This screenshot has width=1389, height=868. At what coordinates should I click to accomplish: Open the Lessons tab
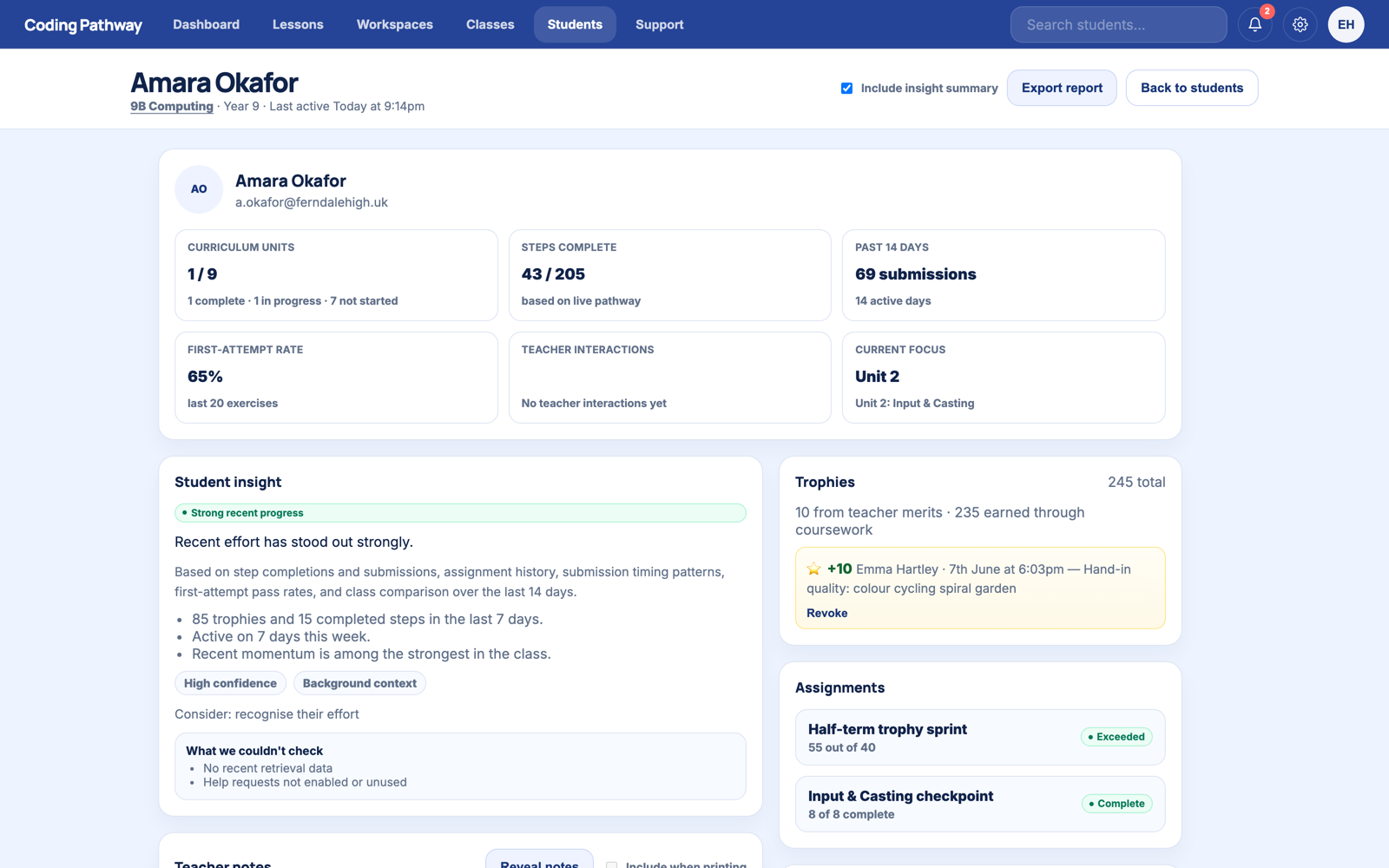pos(298,24)
